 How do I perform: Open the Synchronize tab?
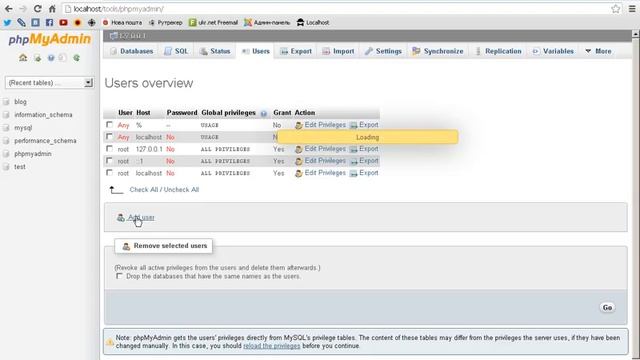click(x=438, y=51)
